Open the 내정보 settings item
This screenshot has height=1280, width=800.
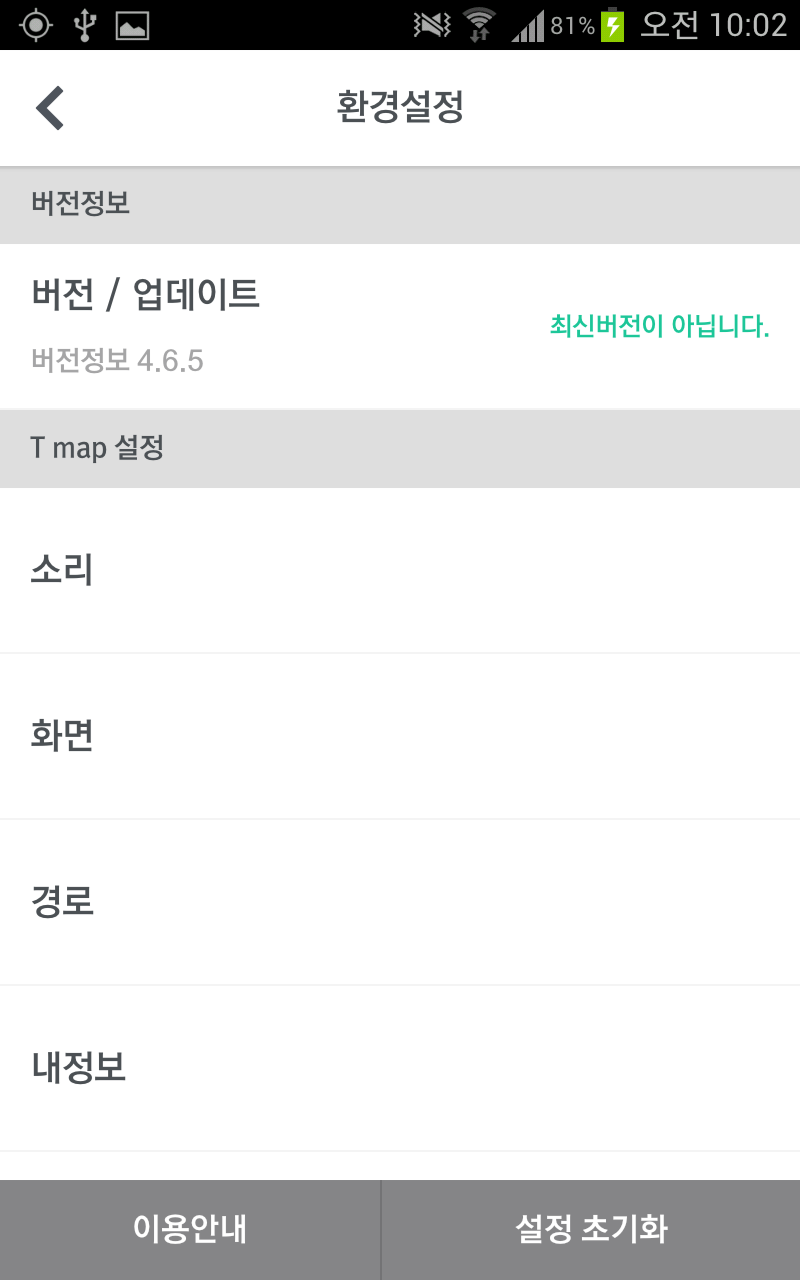pyautogui.click(x=400, y=1068)
